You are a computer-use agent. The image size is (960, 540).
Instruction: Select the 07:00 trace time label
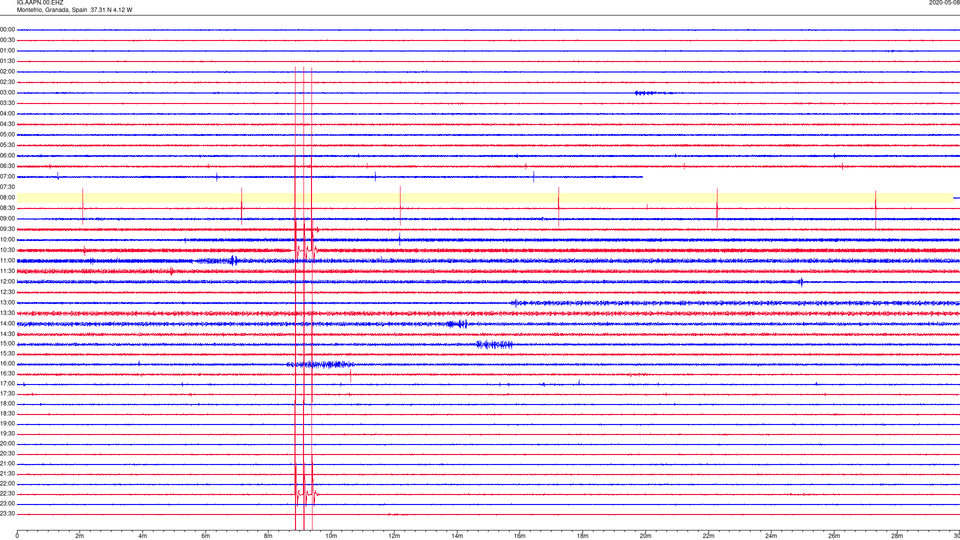coord(7,176)
